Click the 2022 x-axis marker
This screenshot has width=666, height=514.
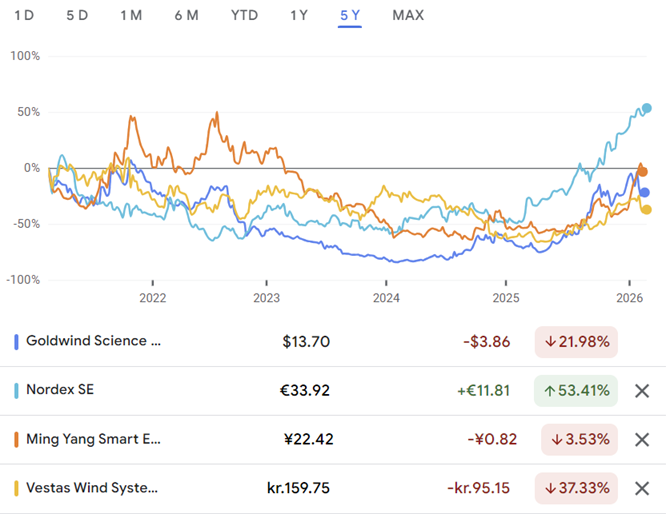152,298
